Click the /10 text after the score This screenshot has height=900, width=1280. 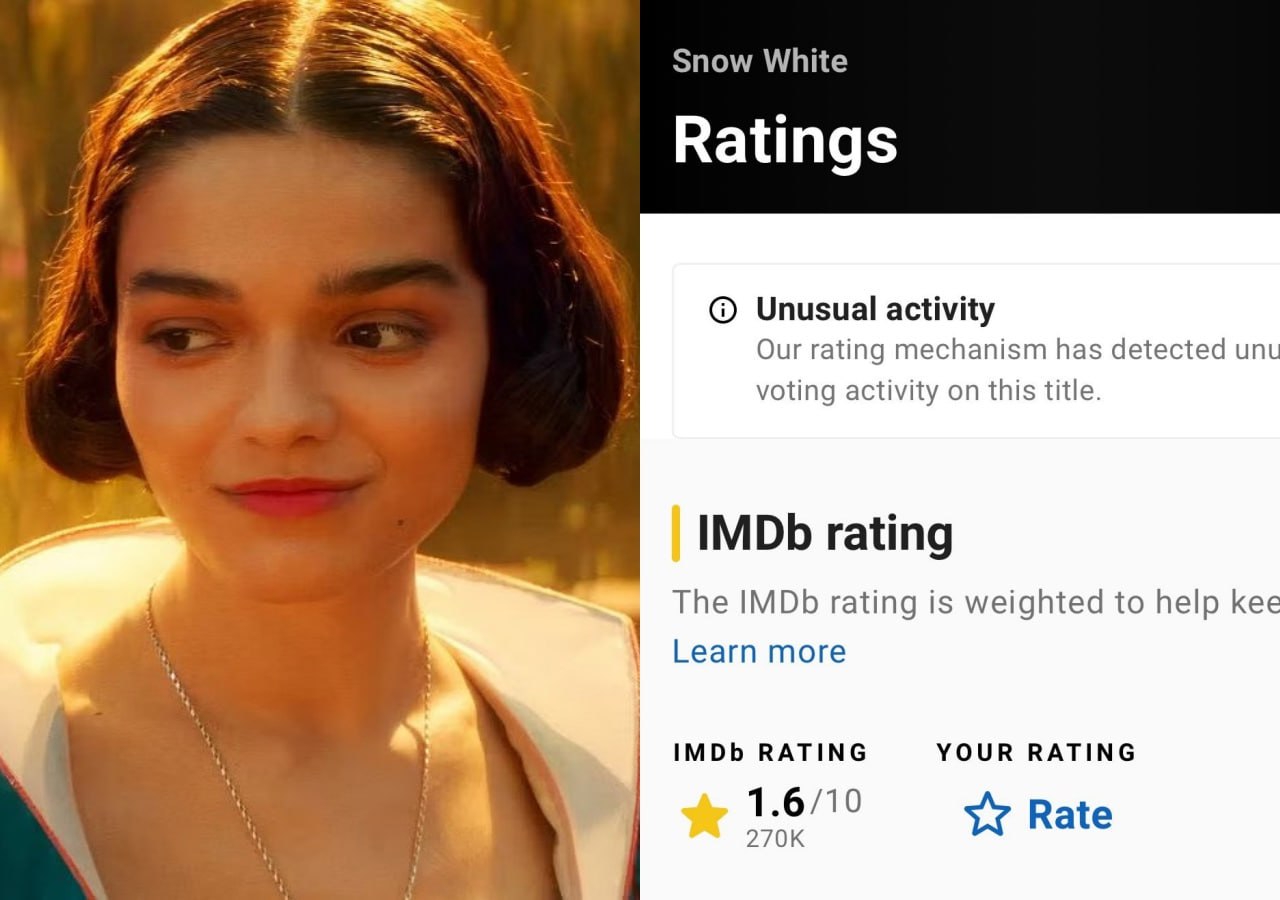pyautogui.click(x=835, y=802)
